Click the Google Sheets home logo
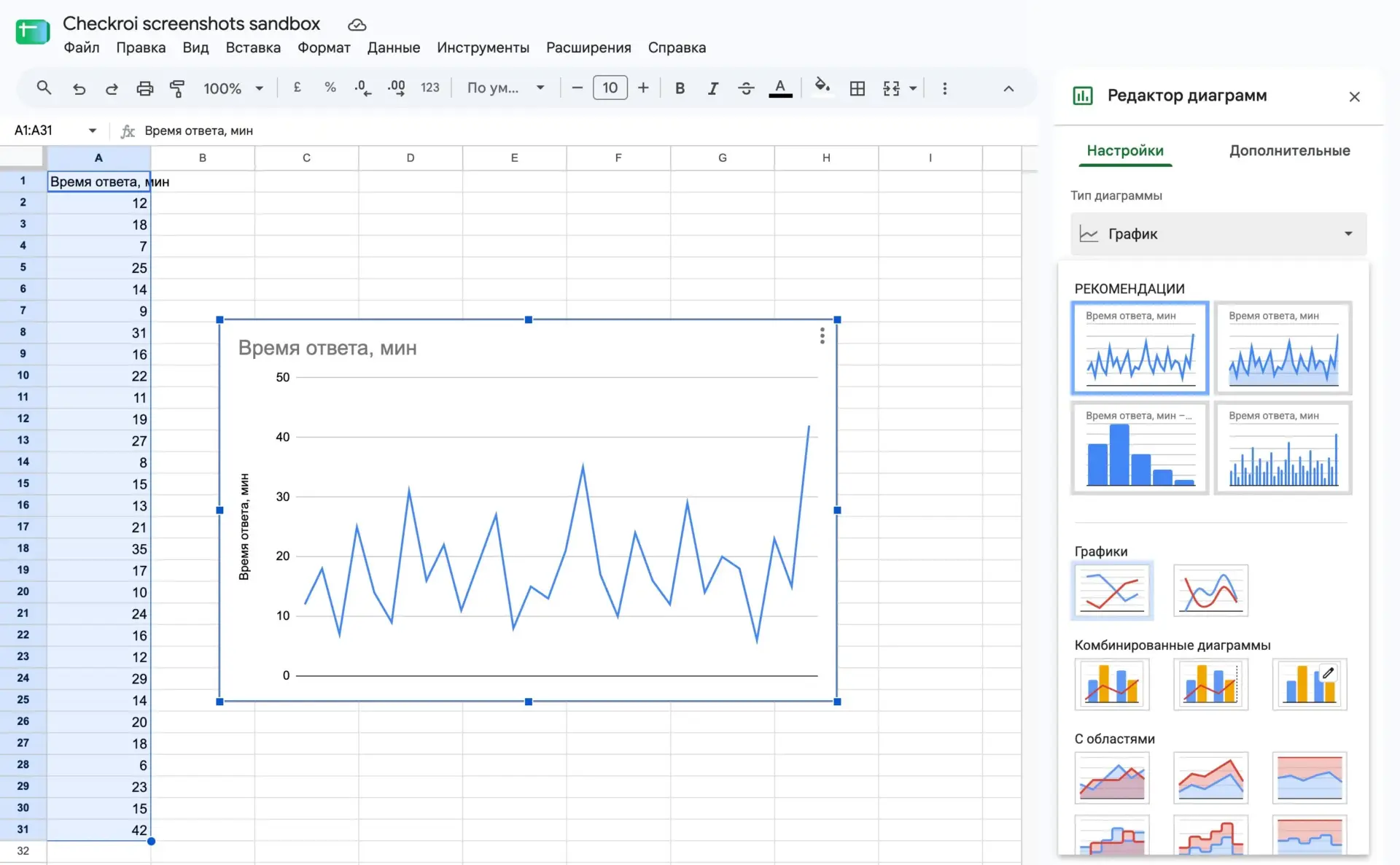The image size is (1400, 865). coord(33,32)
